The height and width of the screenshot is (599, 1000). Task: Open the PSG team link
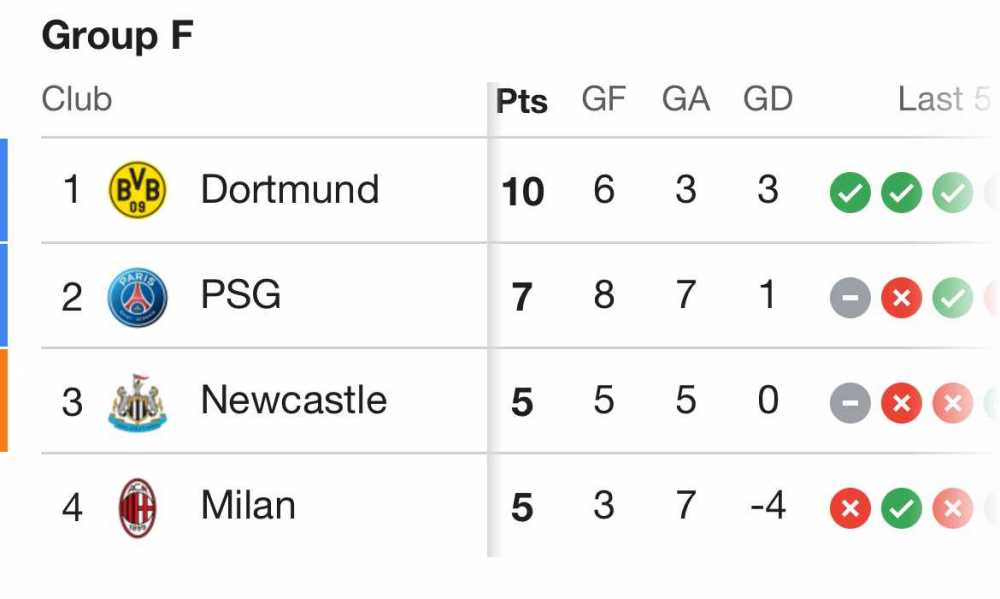[x=241, y=295]
